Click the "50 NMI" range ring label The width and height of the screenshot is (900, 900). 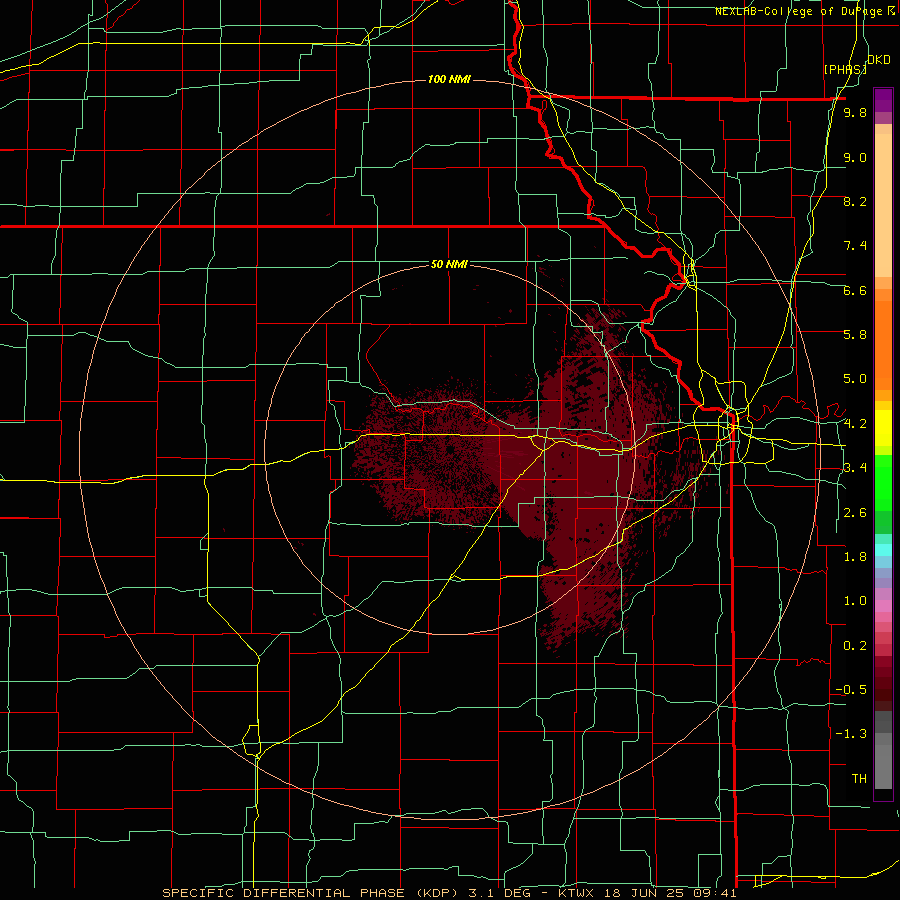pyautogui.click(x=449, y=264)
